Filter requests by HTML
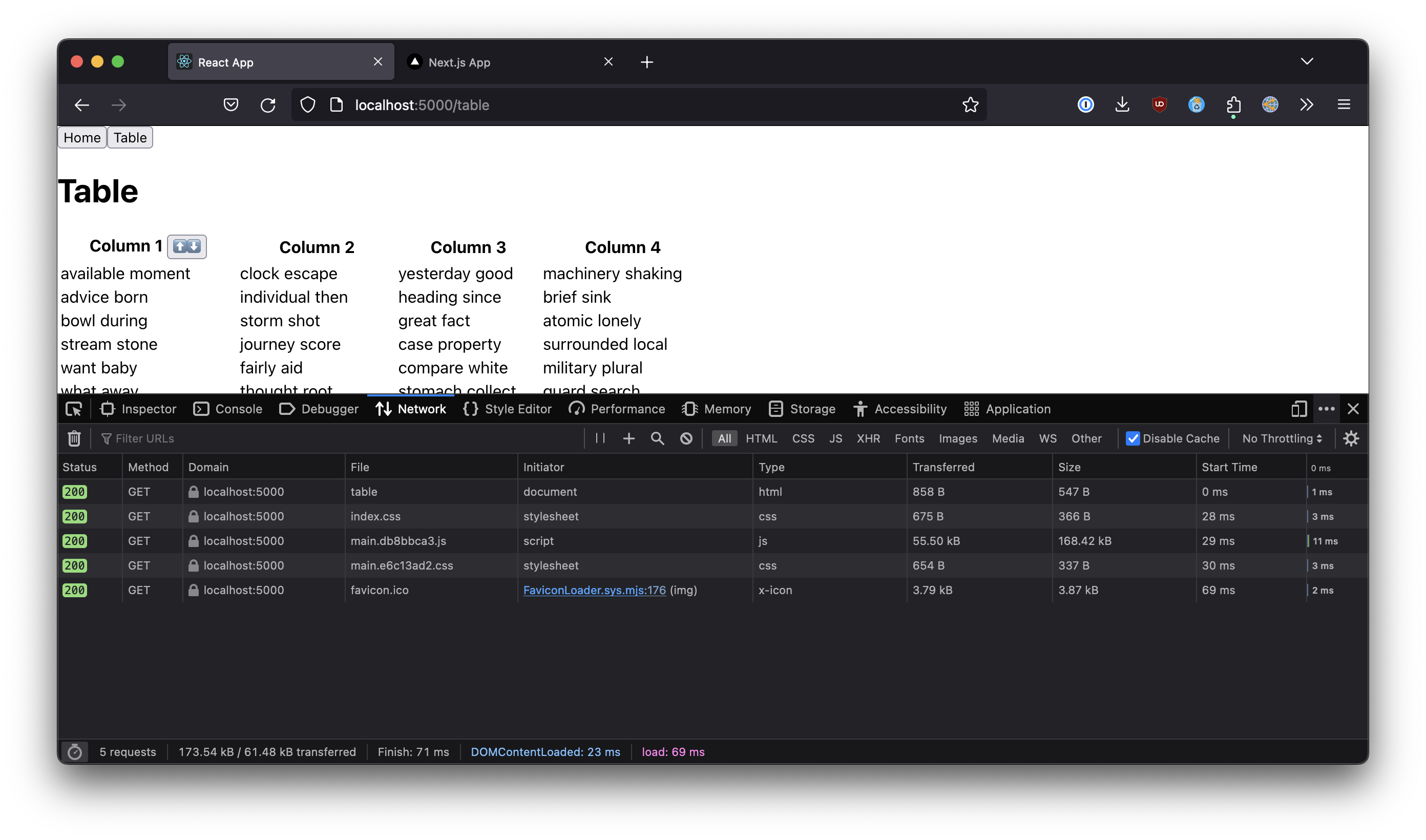 (x=761, y=438)
